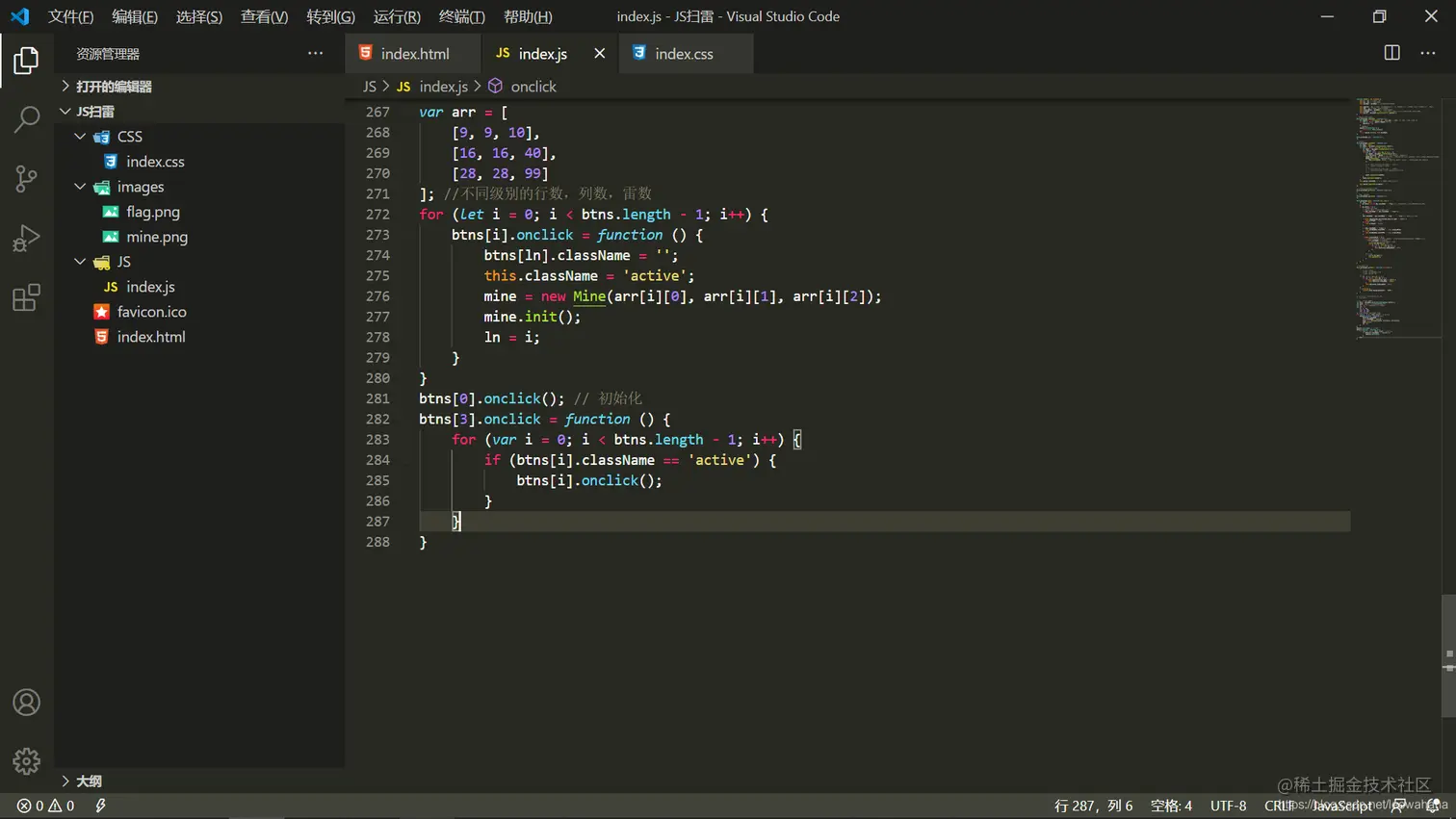This screenshot has height=819, width=1456.
Task: Click the JS breadcrumb folder
Action: click(x=370, y=87)
